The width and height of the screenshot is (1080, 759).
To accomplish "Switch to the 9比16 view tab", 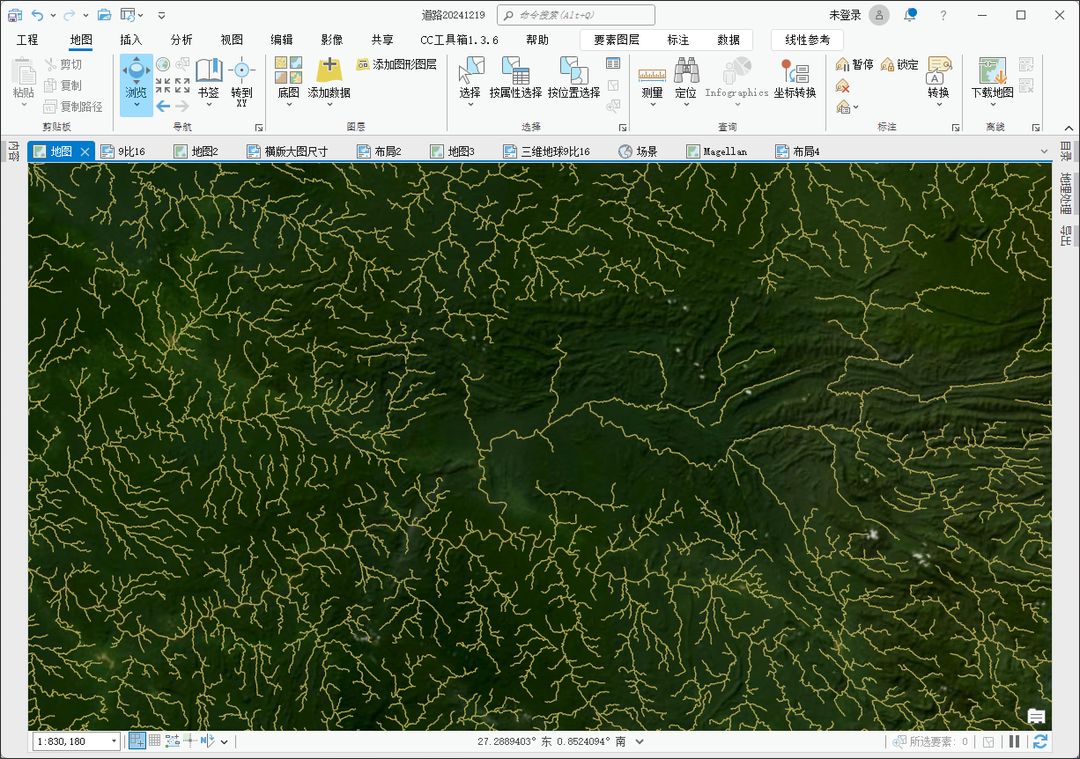I will tap(123, 152).
